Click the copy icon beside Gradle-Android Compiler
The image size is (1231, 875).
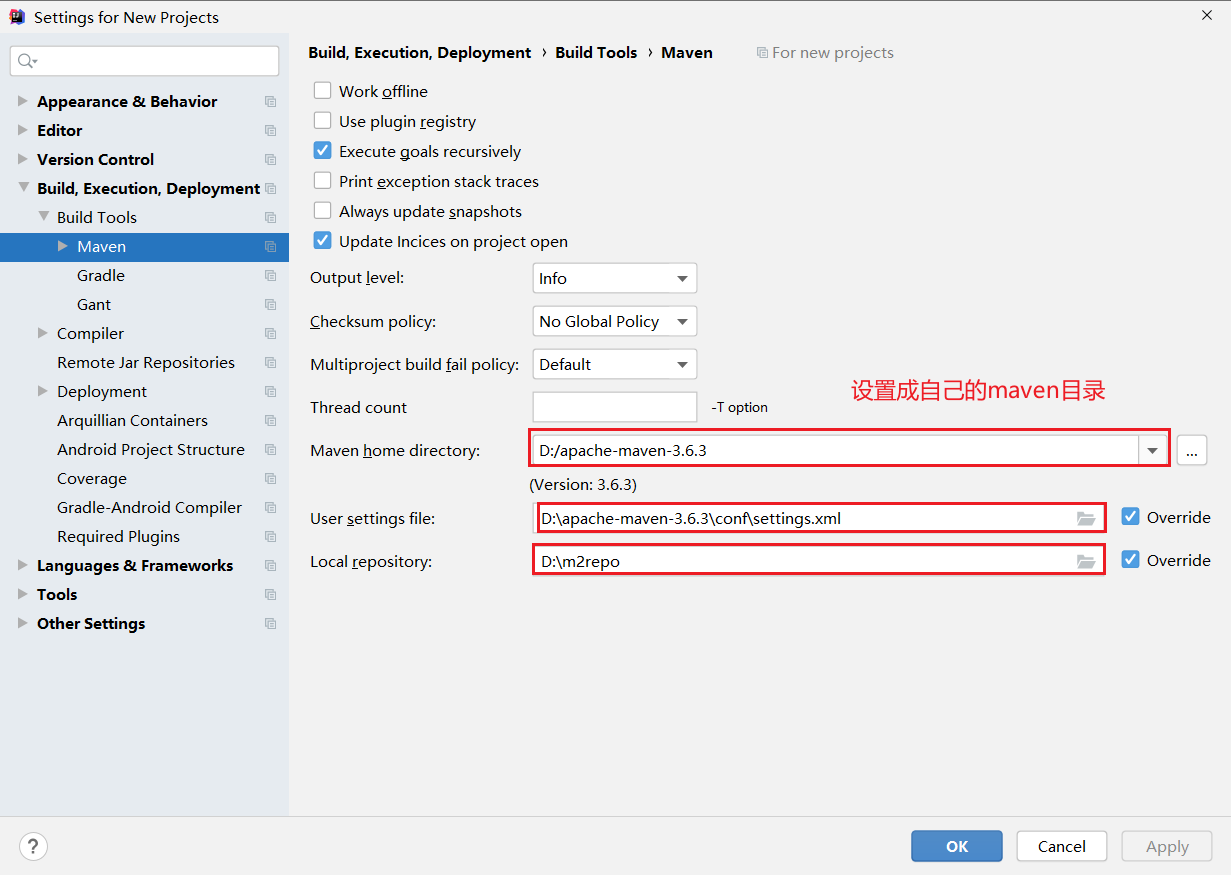coord(270,507)
